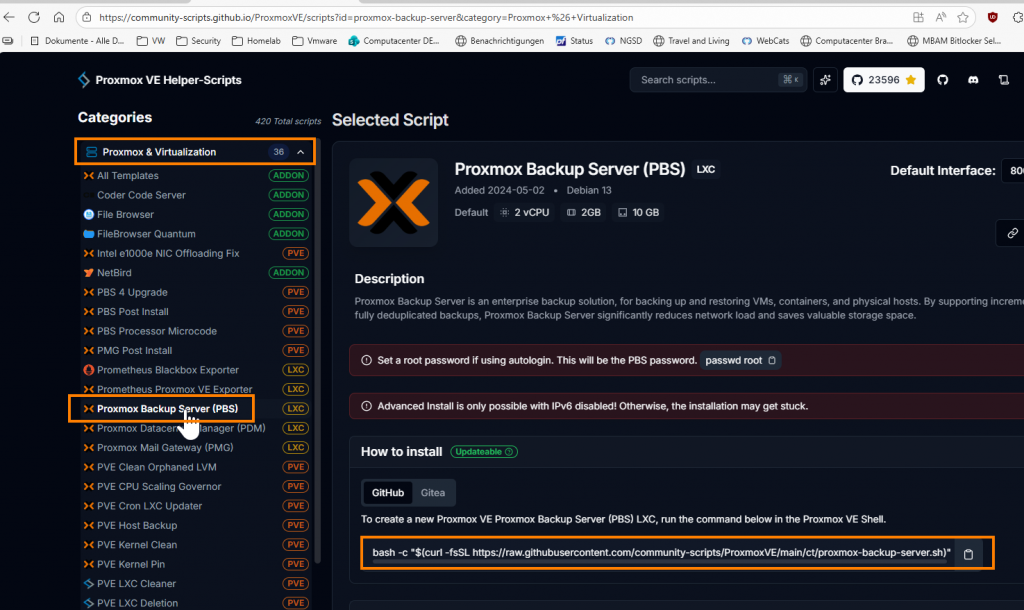Open the changelog scroll icon in the header
The width and height of the screenshot is (1024, 610).
click(x=1004, y=80)
